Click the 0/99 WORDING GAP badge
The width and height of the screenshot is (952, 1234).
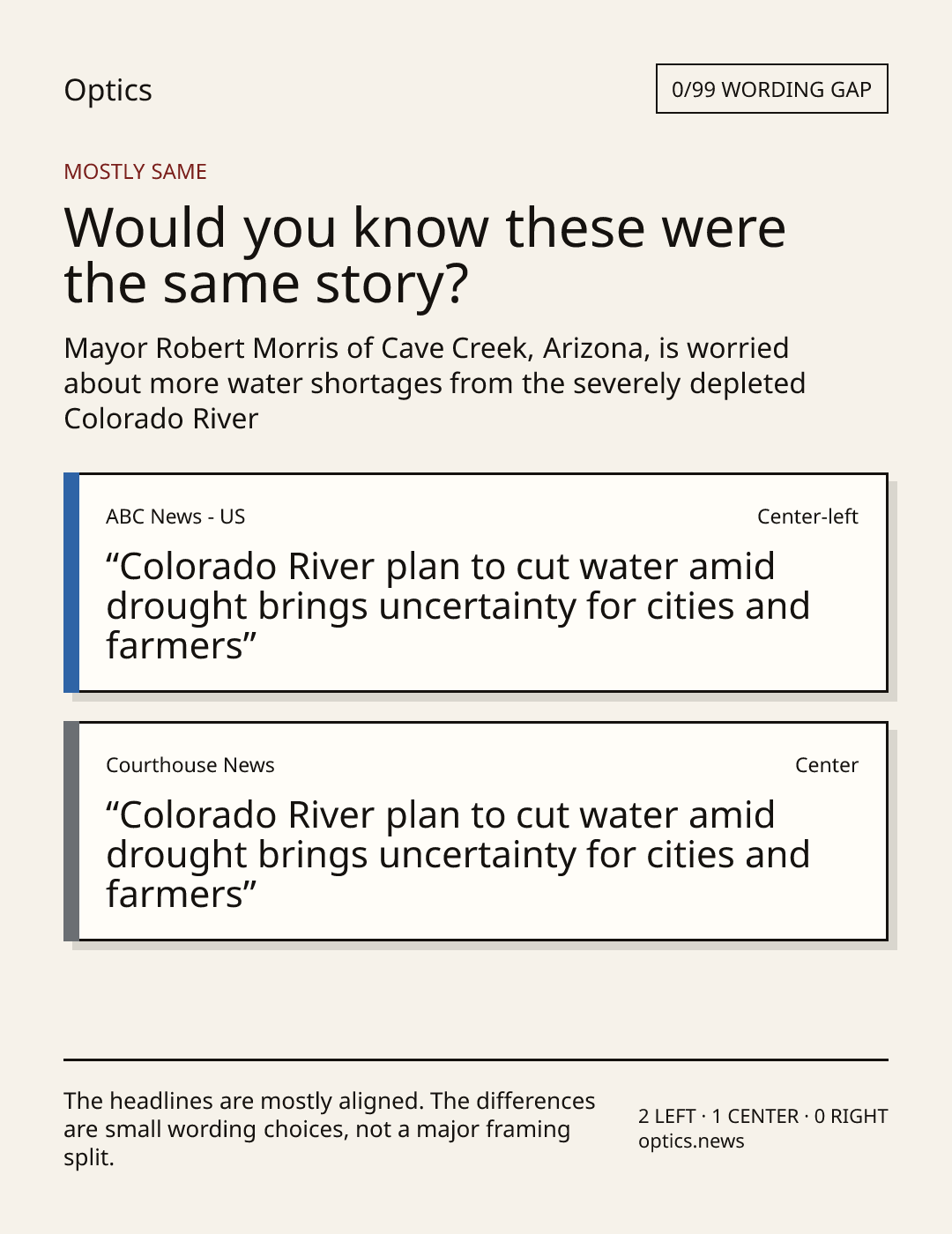point(771,89)
